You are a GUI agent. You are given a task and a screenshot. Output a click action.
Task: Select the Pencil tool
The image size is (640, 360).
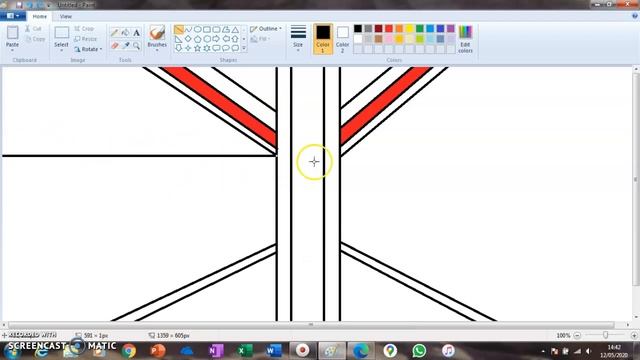click(115, 33)
